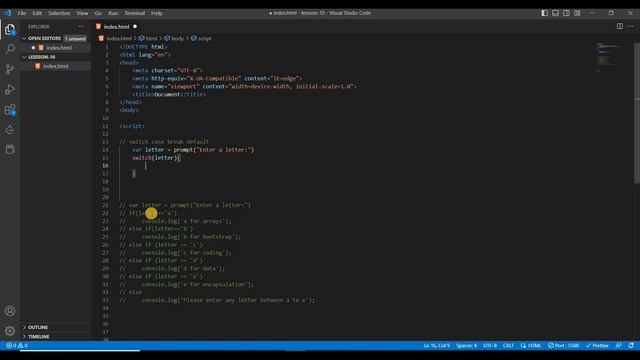640x360 pixels.
Task: Open the Terminal menu
Action: click(x=135, y=13)
